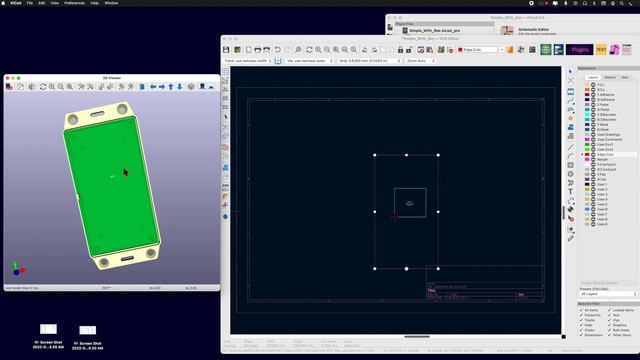Click Edge.Cuts layer color swatch
Viewport: 640px width, 360px height.
[x=587, y=155]
